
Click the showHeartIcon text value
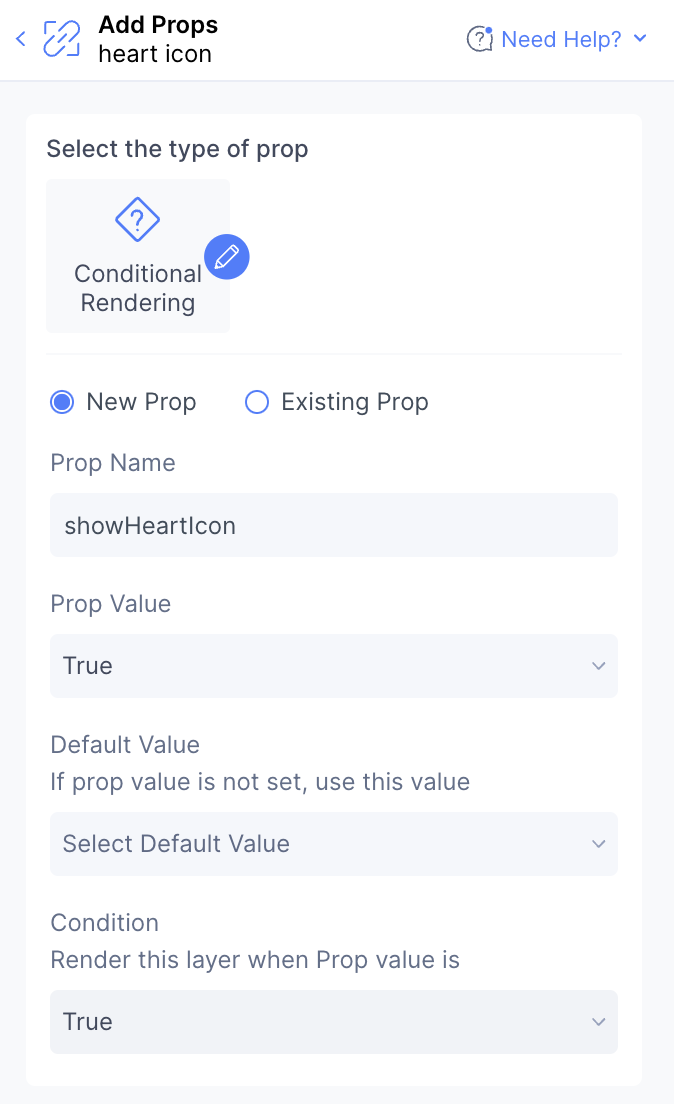pos(149,524)
